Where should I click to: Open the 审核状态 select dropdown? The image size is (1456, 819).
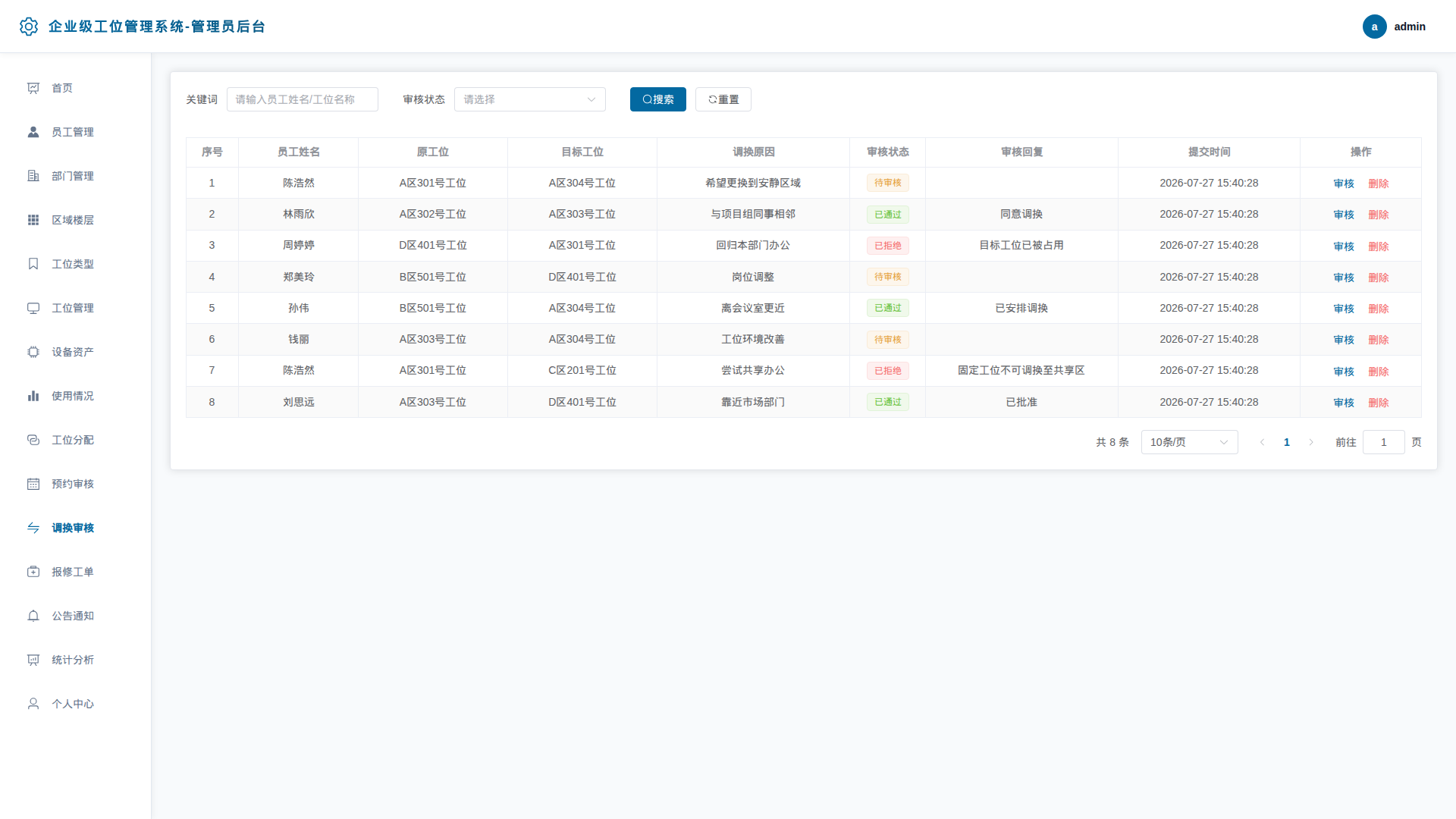[x=529, y=99]
